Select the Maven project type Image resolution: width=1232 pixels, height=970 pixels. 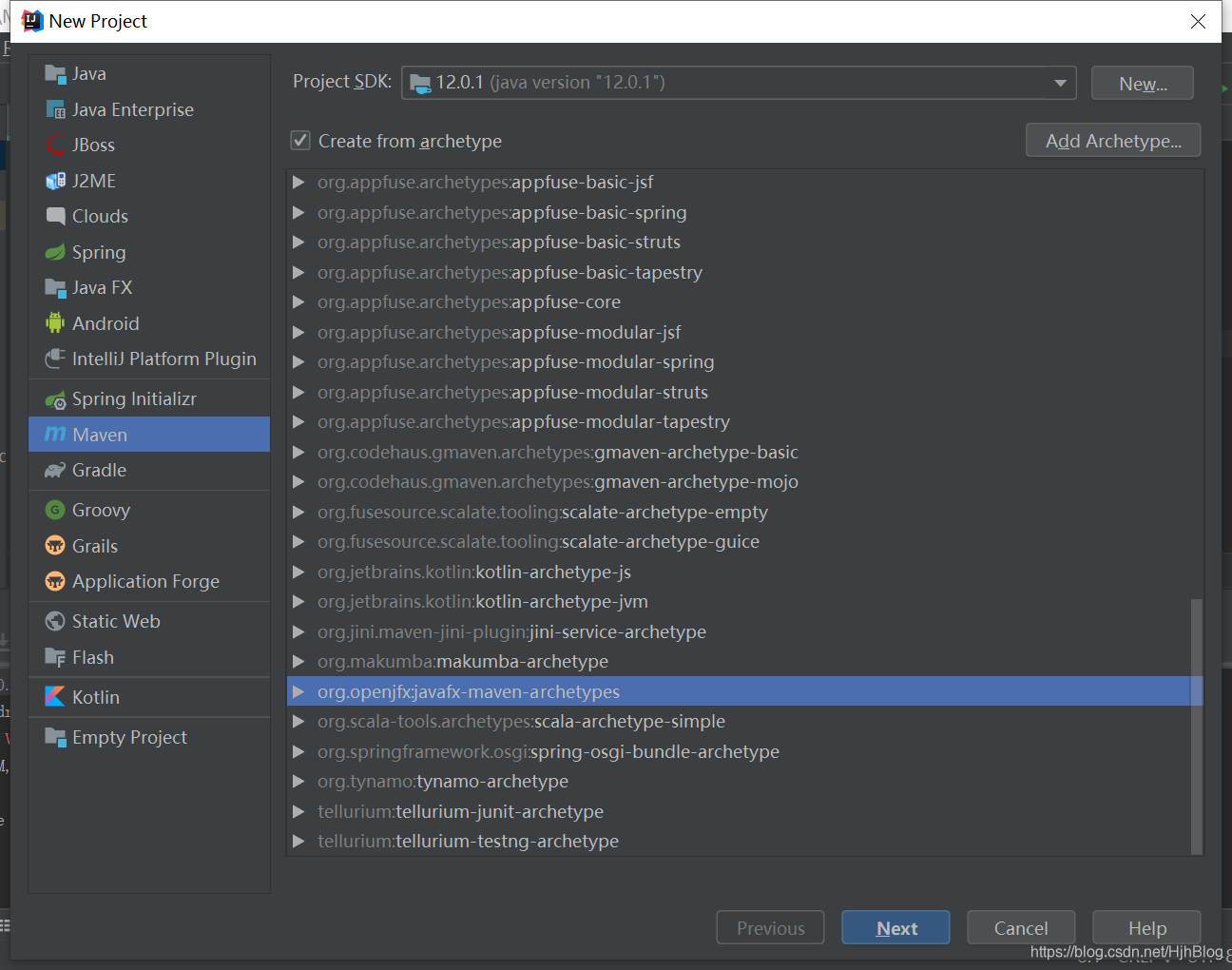149,435
